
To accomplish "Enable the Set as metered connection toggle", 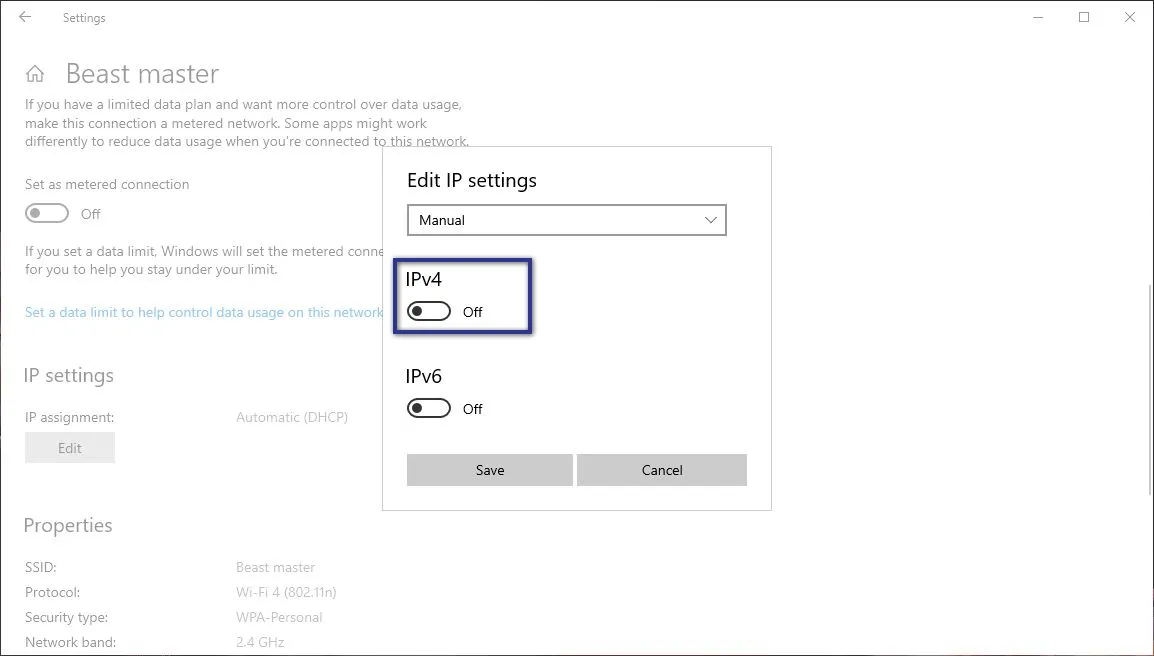I will 47,213.
